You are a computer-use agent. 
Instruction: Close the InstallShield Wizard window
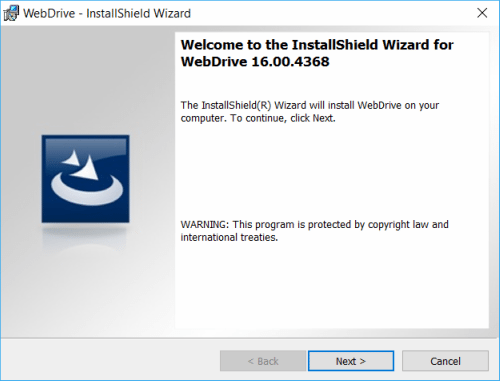(482, 13)
